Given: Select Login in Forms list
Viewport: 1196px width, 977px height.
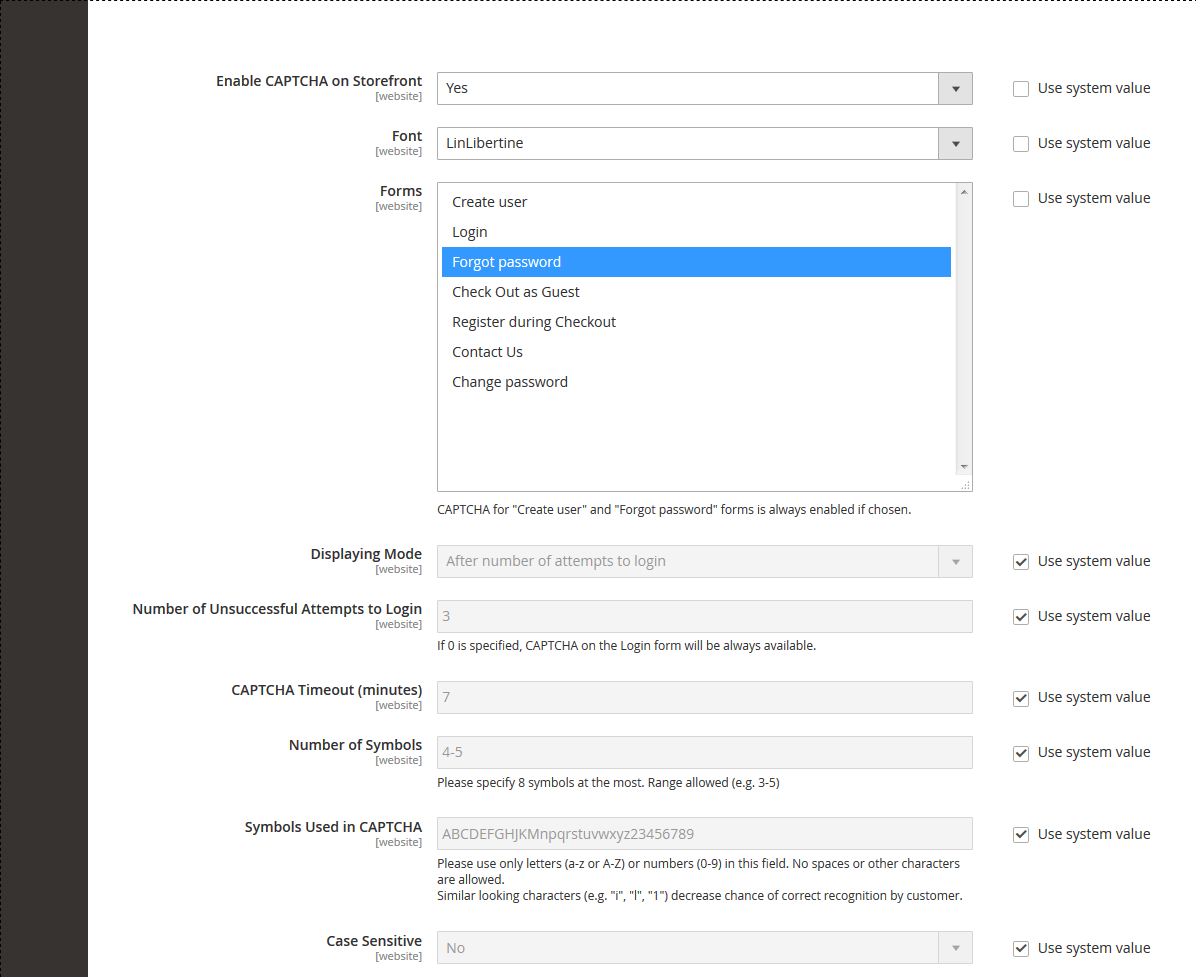Looking at the screenshot, I should 696,232.
